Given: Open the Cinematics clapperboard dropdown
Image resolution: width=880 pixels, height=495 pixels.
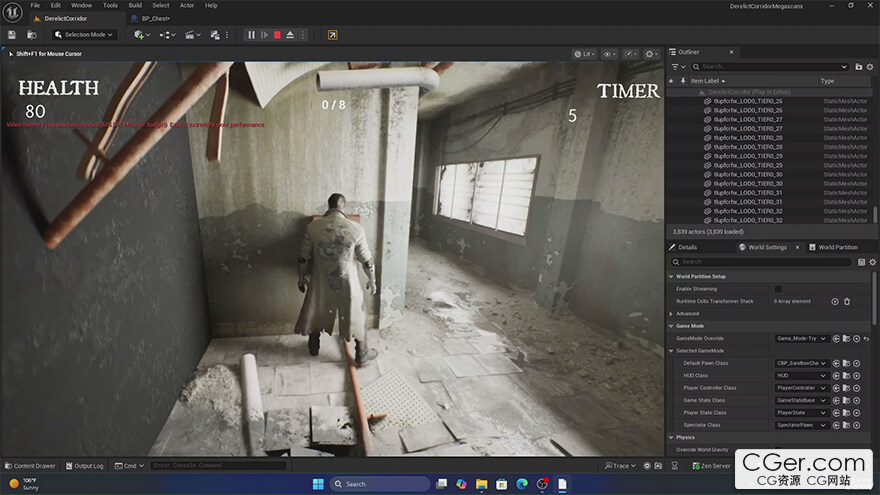Looking at the screenshot, I should click(x=192, y=35).
